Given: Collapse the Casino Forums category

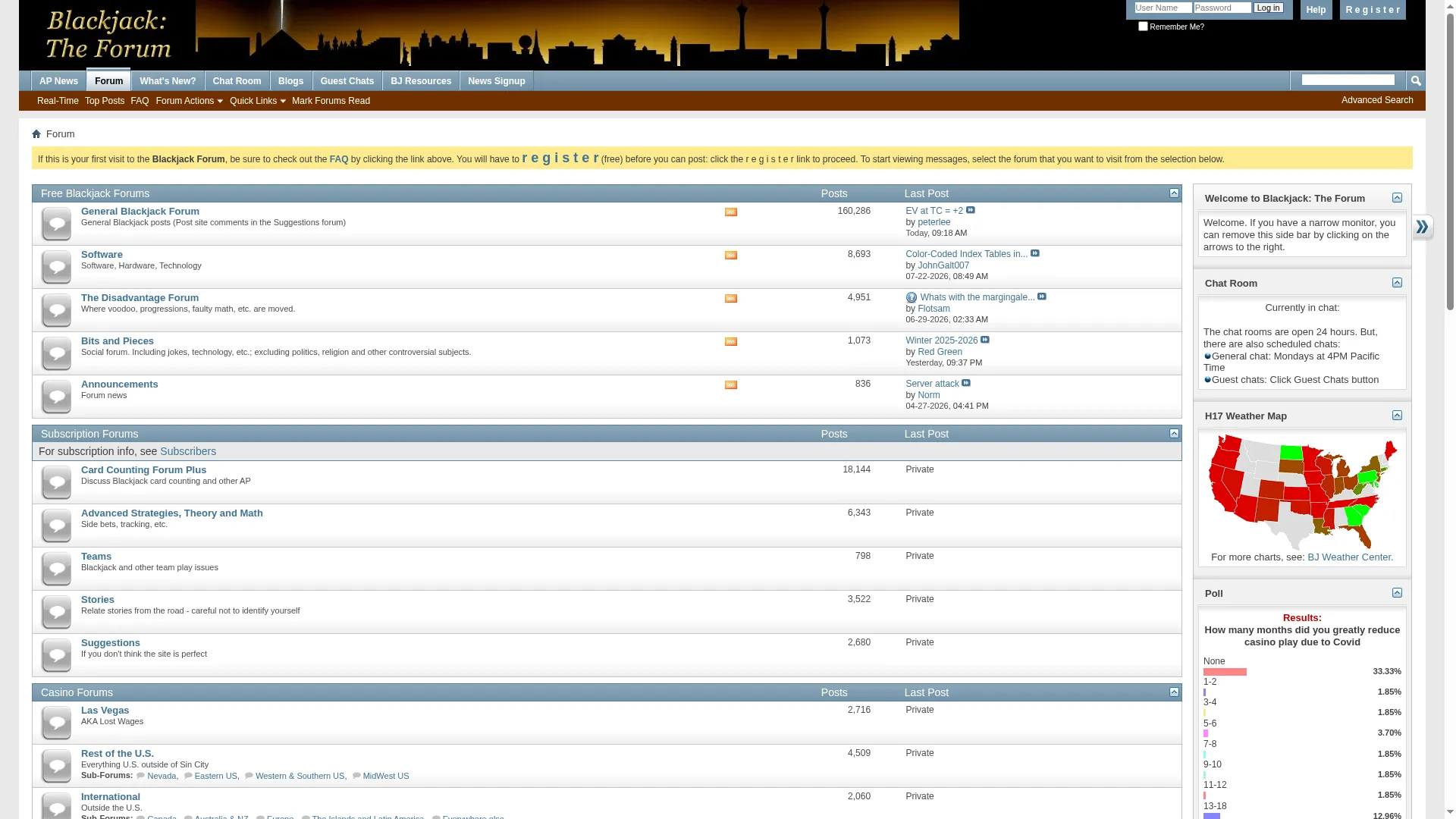Looking at the screenshot, I should 1174,692.
